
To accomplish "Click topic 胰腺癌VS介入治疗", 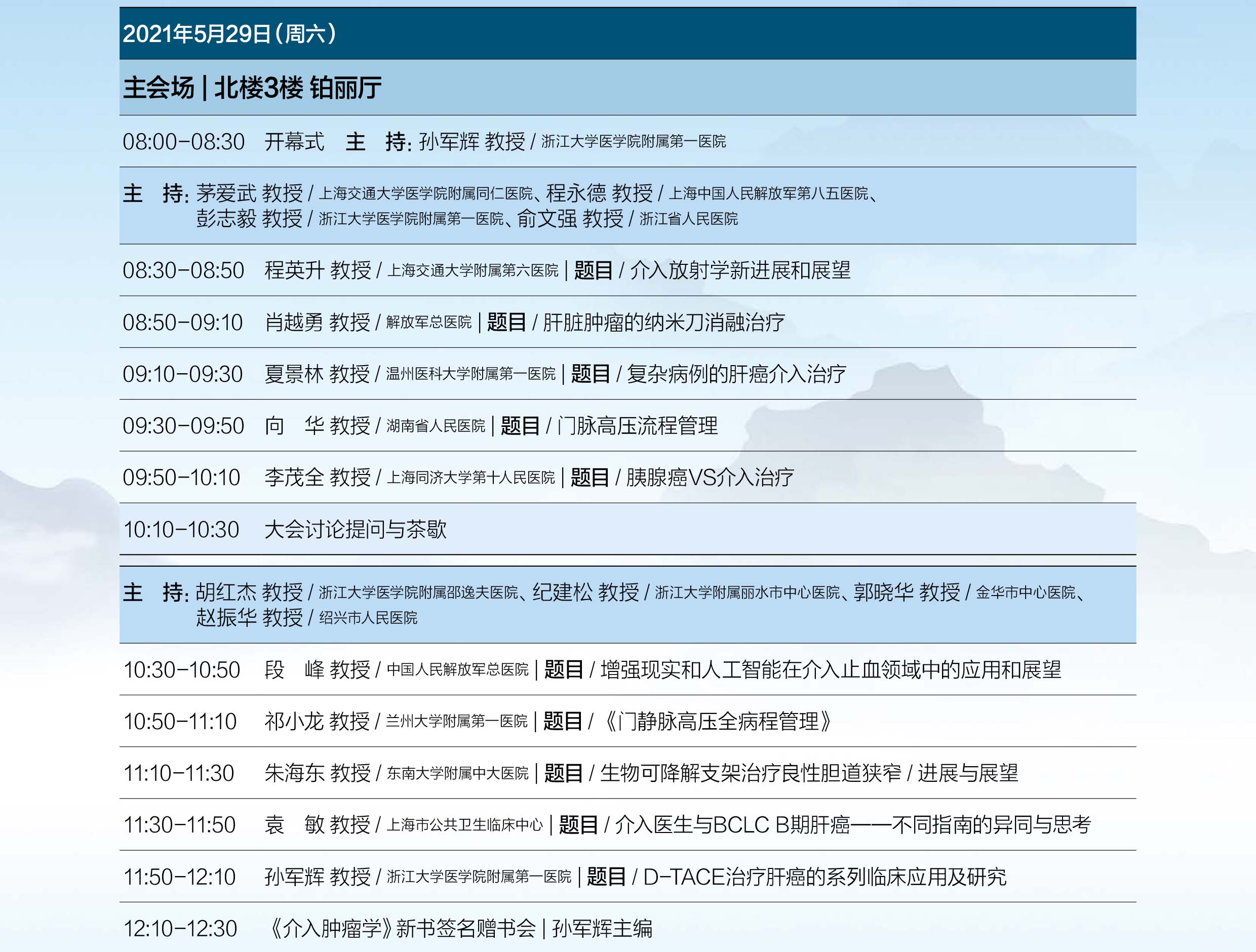I will click(711, 478).
